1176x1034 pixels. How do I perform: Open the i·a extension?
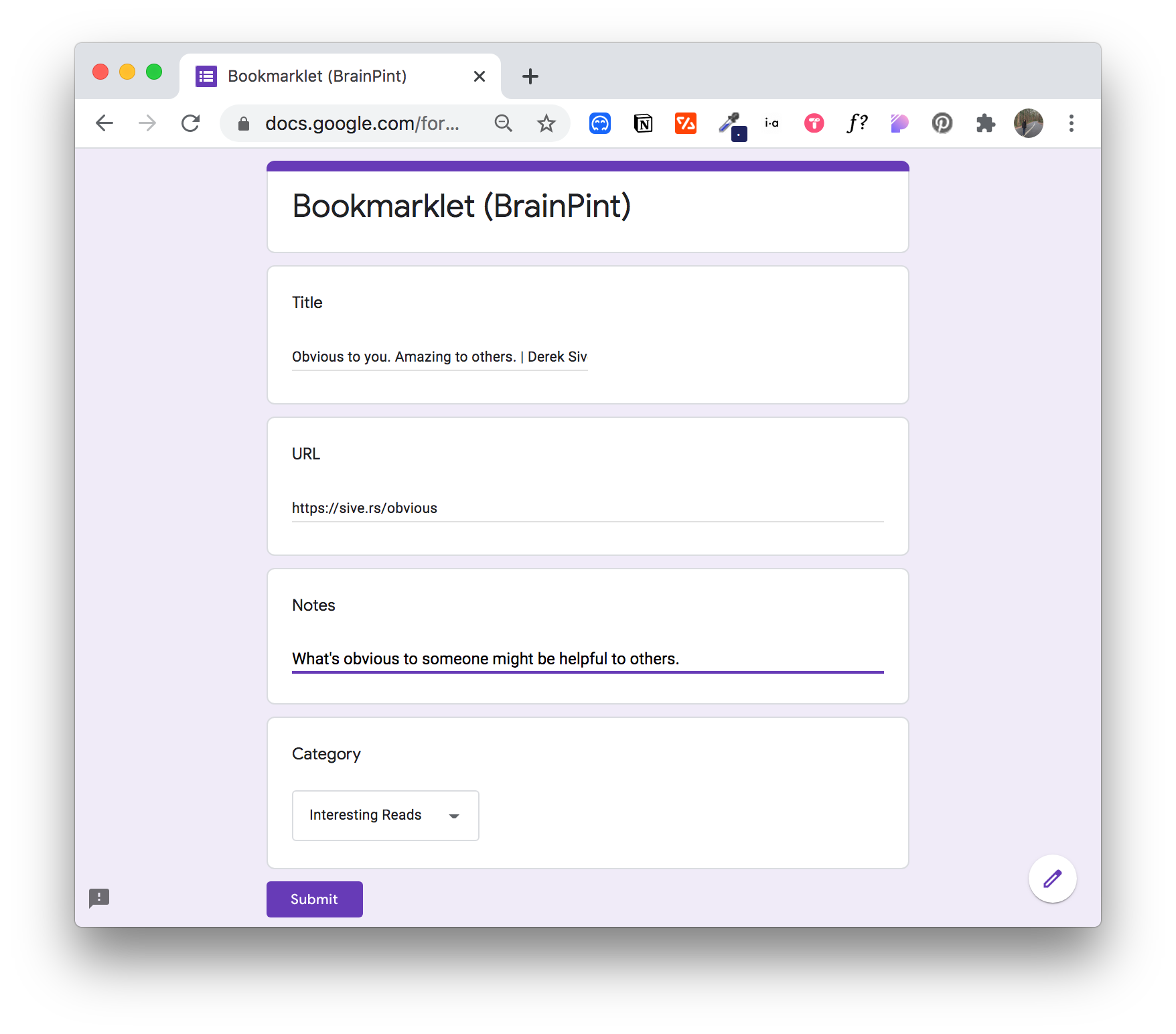tap(771, 123)
